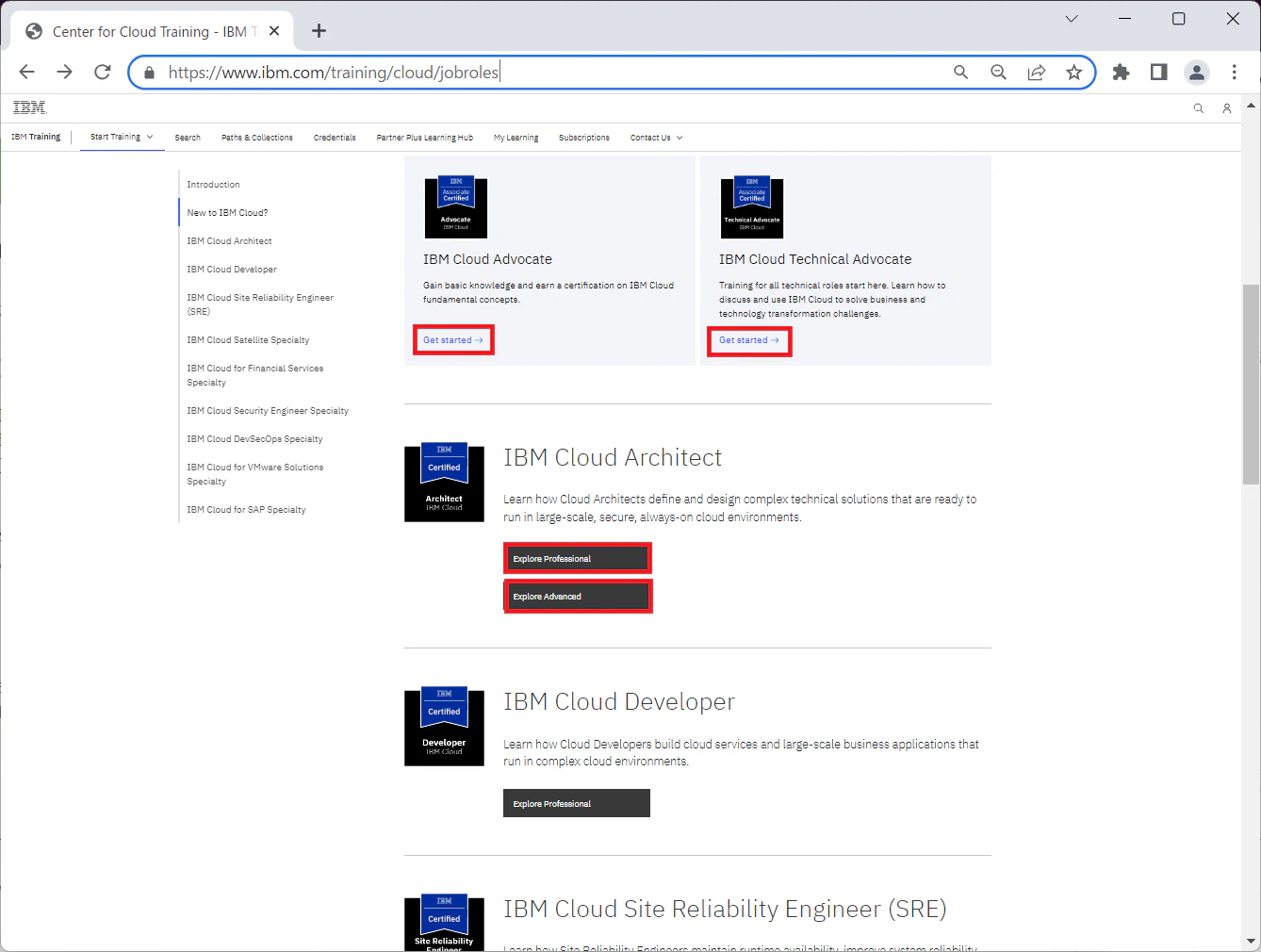Screen dimensions: 1261x952
Task: Click the Developer certified badge image
Action: coord(444,726)
